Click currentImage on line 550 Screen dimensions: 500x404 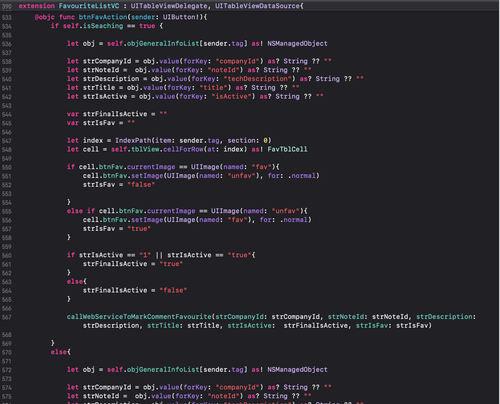click(151, 167)
